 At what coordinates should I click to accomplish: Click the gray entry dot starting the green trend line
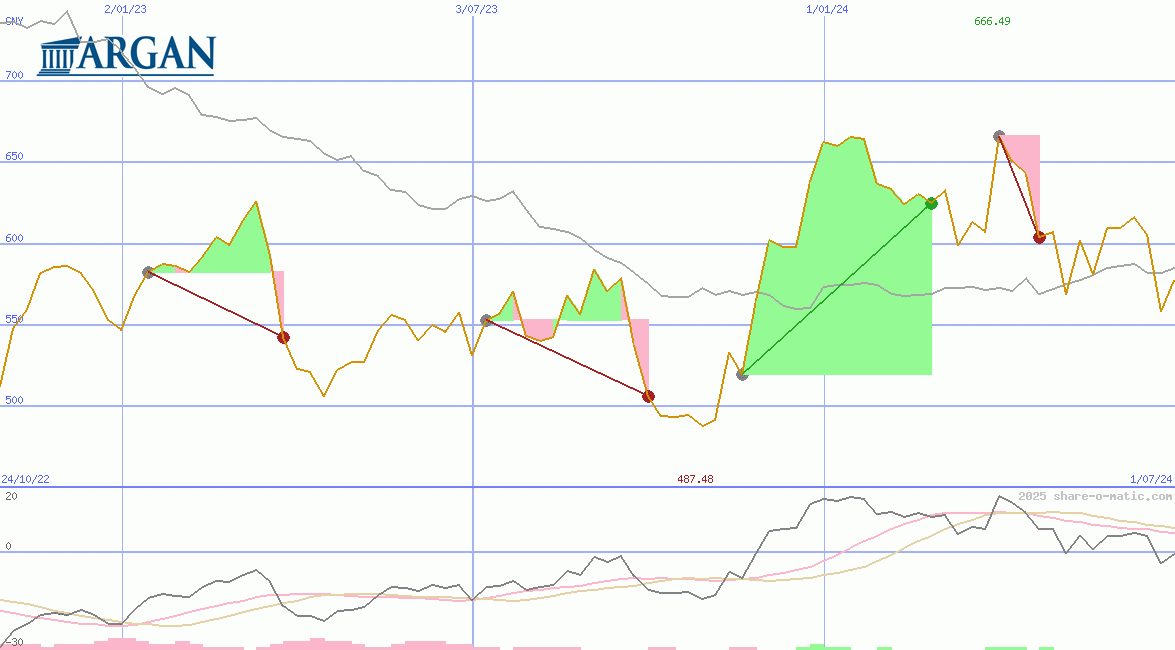coord(742,374)
